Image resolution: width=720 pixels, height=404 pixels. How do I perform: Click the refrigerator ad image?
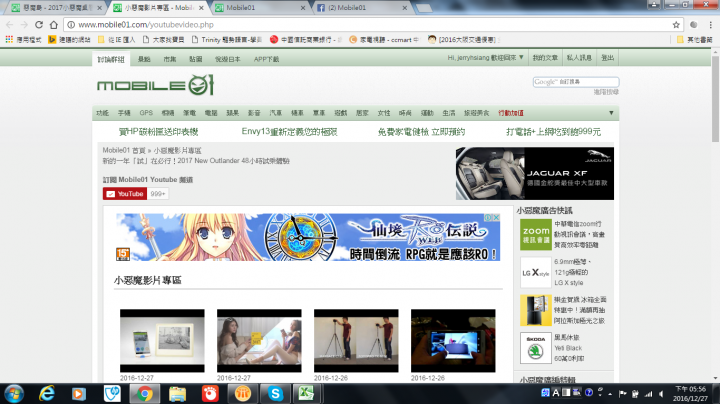tap(535, 310)
